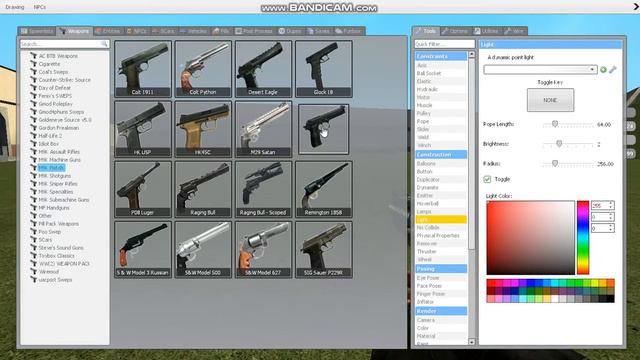
Task: Choose the Raging Bull revolver icon
Action: click(x=203, y=189)
